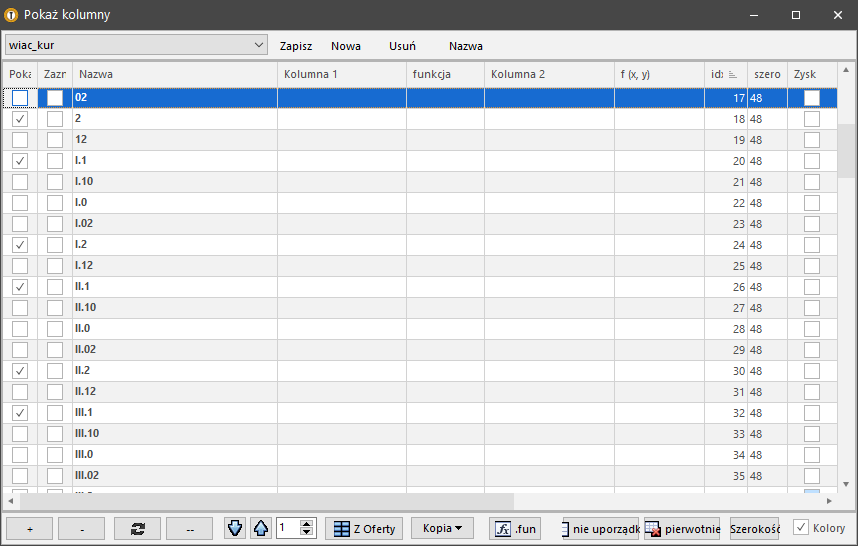Check Zysk checkbox in row 12
The width and height of the screenshot is (858, 546).
(812, 140)
